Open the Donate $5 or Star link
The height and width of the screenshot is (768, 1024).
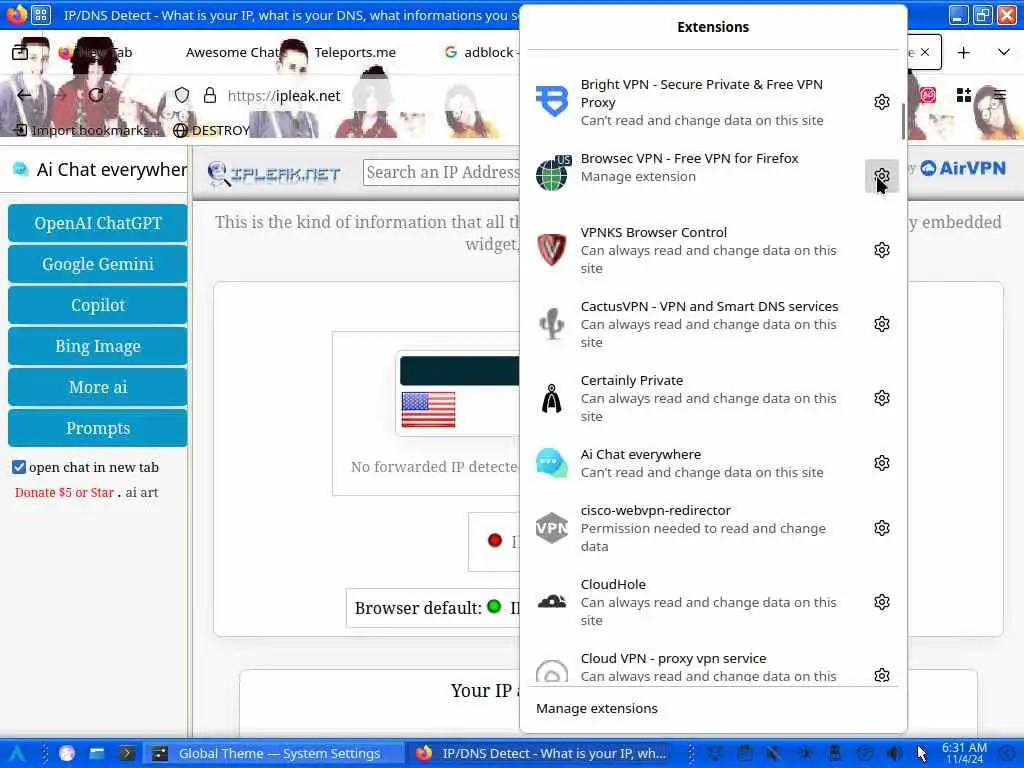(x=64, y=492)
